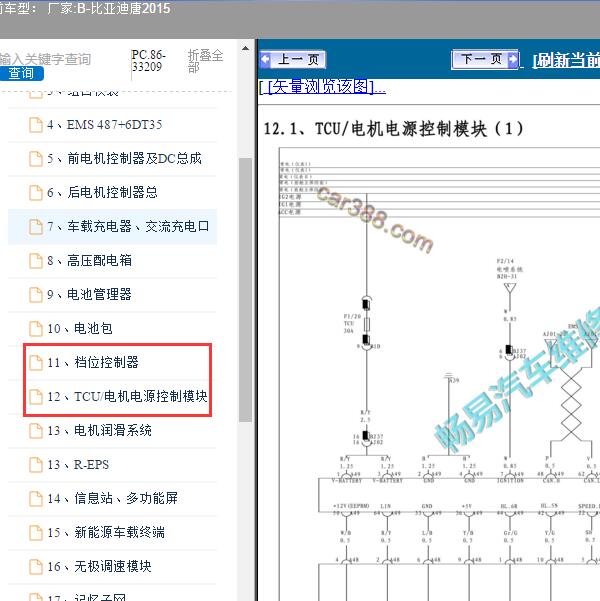Click document icon beside 前电机控制器及DC总成

point(36,159)
